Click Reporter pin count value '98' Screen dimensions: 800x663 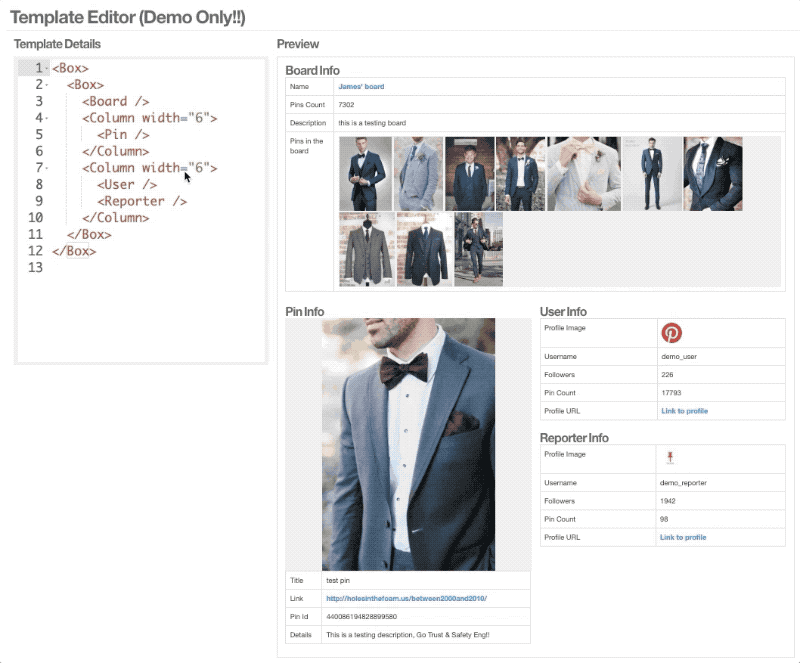pyautogui.click(x=664, y=519)
